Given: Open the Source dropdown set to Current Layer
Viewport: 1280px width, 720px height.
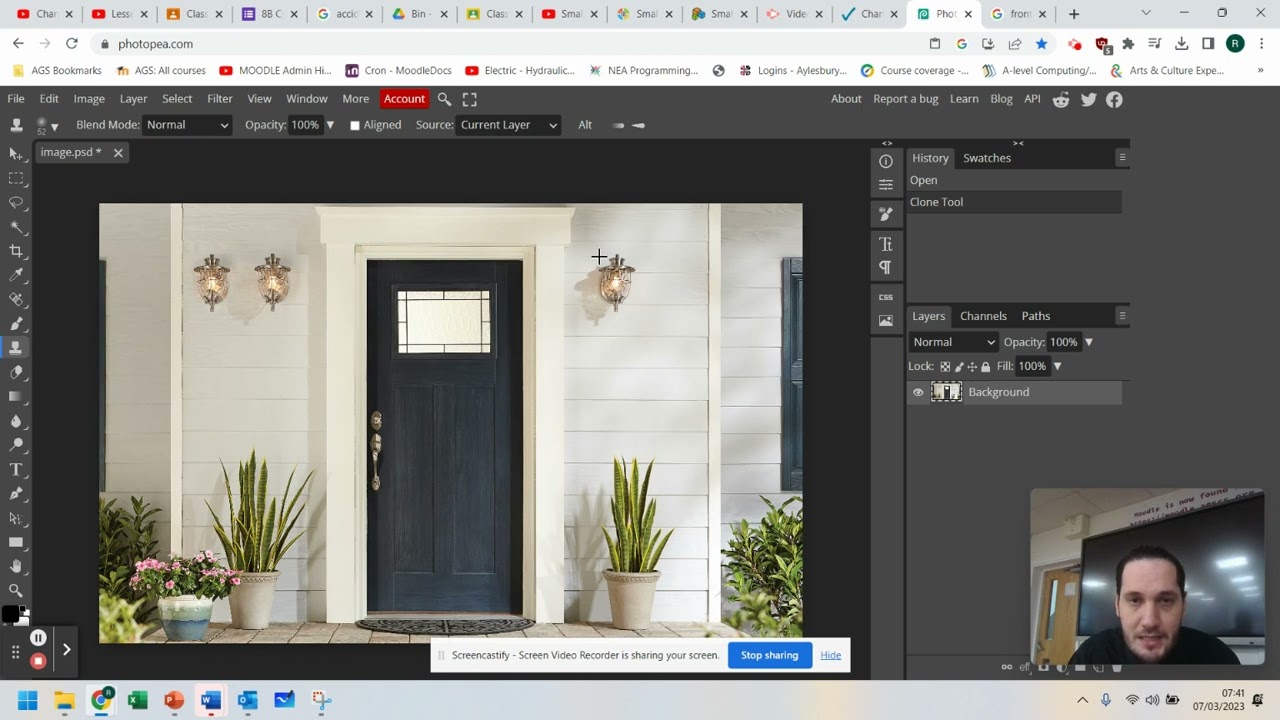Looking at the screenshot, I should click(x=508, y=125).
